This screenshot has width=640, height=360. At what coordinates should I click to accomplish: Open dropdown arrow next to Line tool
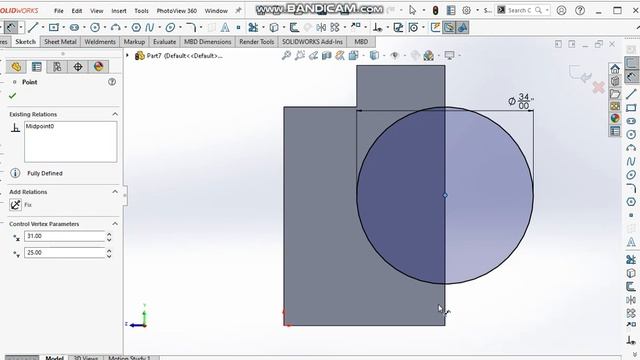coord(42,27)
